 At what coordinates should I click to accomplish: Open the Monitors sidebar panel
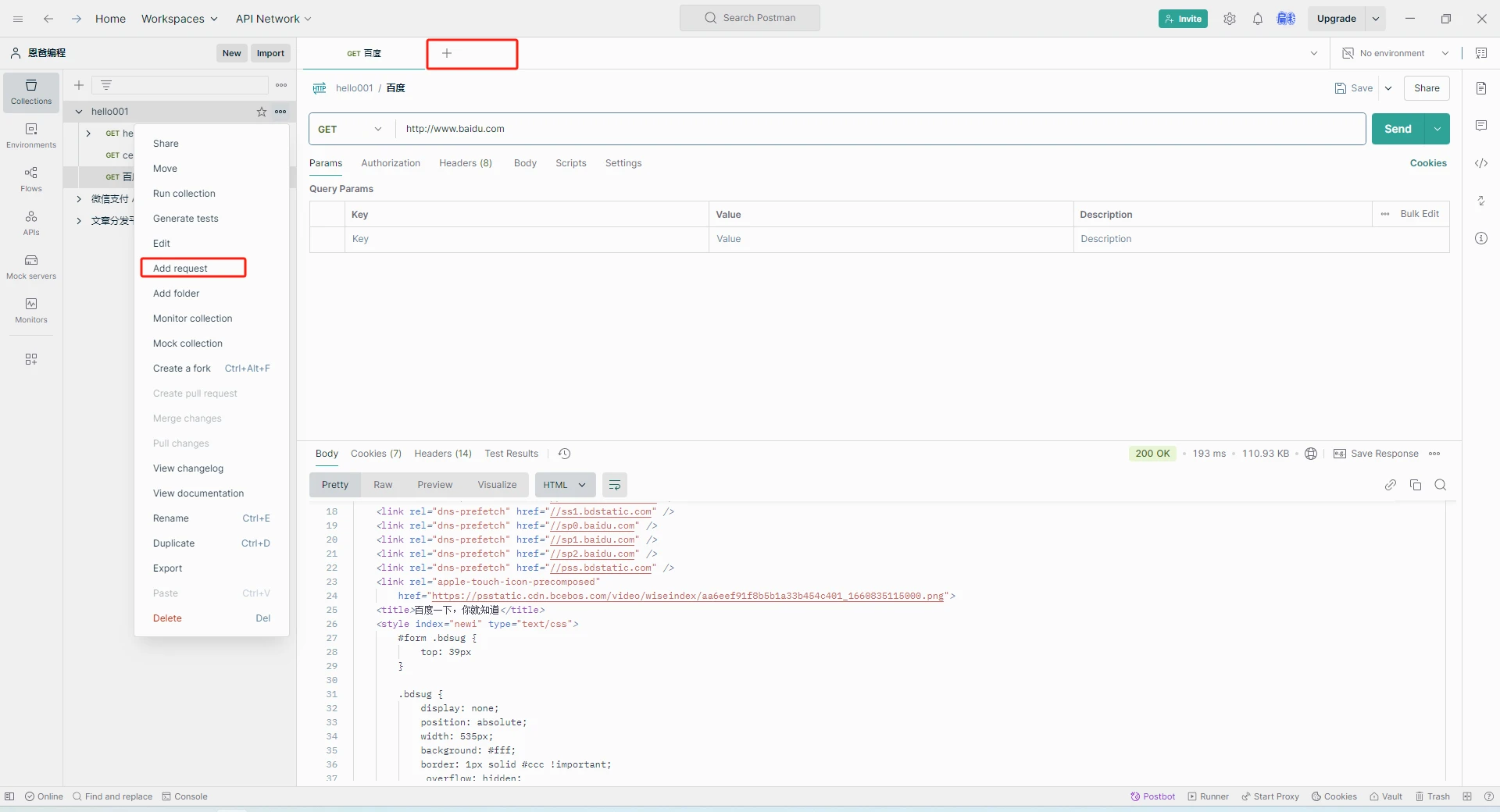point(31,311)
